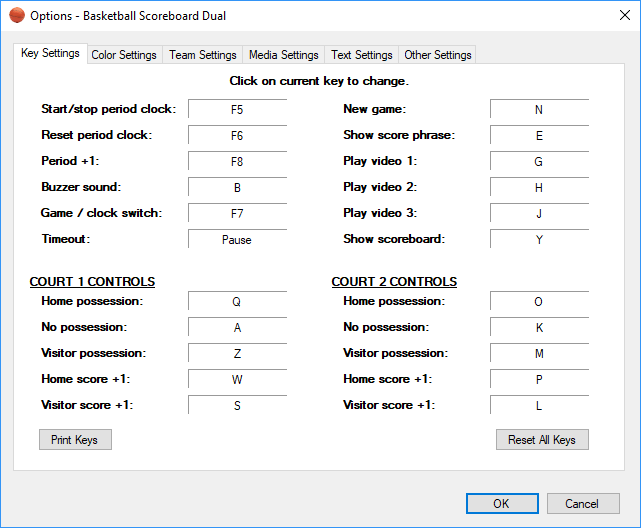
Task: Switch to the Color Settings tab
Action: (x=124, y=55)
